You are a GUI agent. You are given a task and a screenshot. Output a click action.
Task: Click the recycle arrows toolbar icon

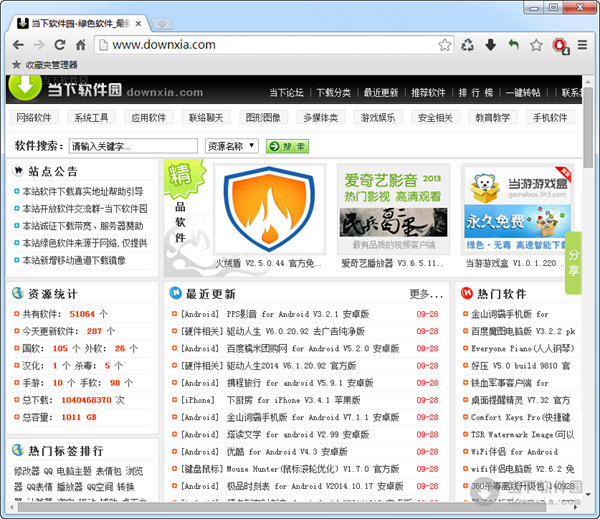tap(467, 45)
